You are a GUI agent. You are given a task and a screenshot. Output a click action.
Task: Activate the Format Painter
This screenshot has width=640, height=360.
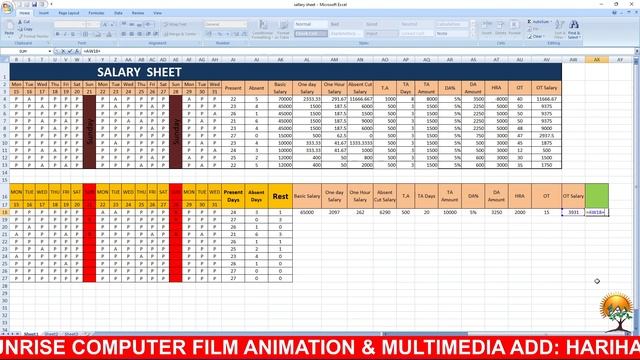click(33, 36)
